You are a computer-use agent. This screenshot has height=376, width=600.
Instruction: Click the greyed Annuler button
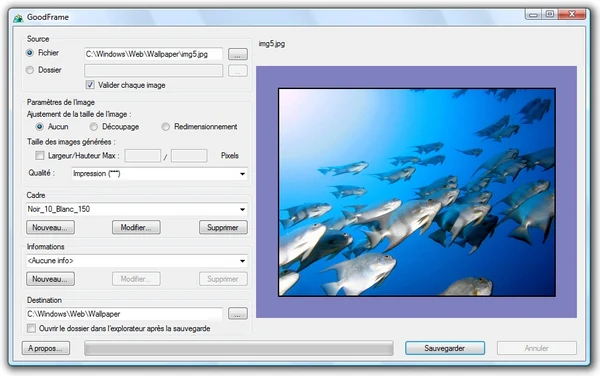point(537,348)
